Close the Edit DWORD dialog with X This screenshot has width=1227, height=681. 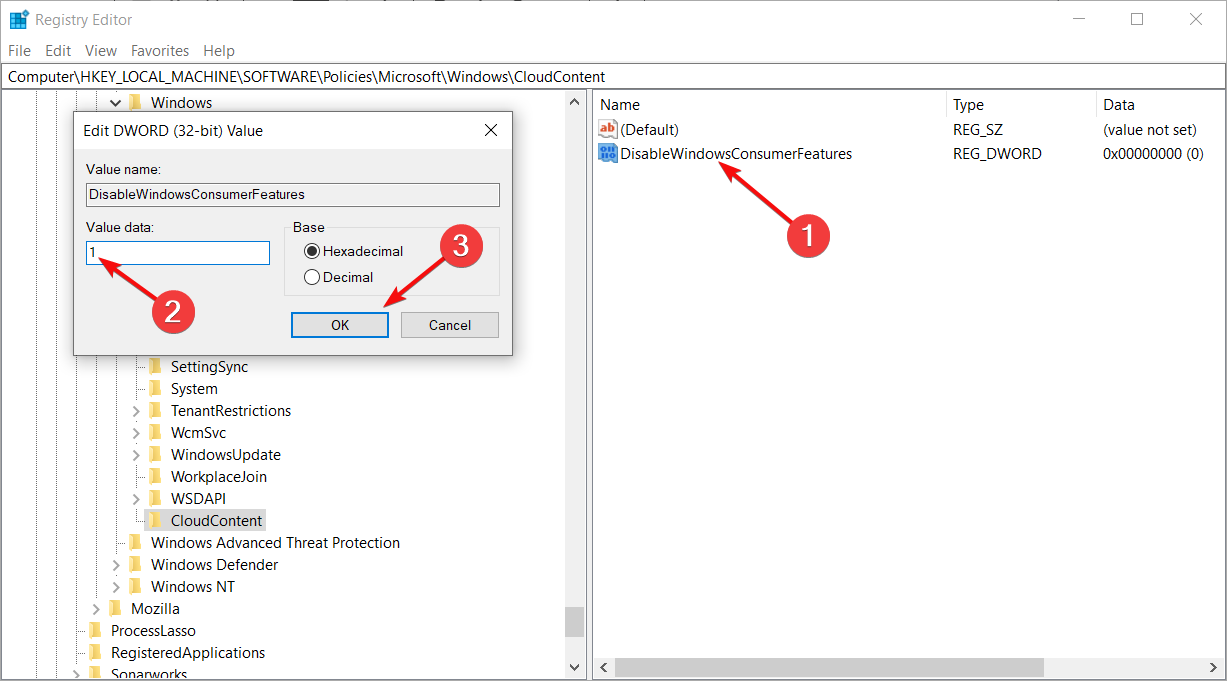click(x=490, y=130)
